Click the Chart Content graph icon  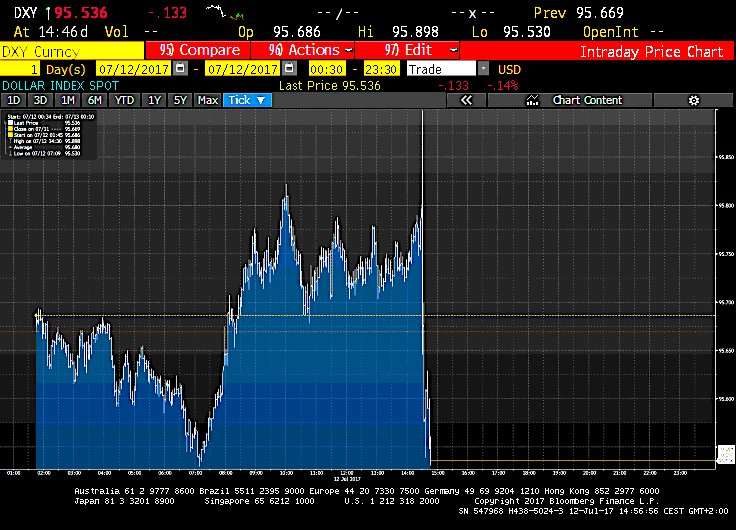pyautogui.click(x=532, y=100)
